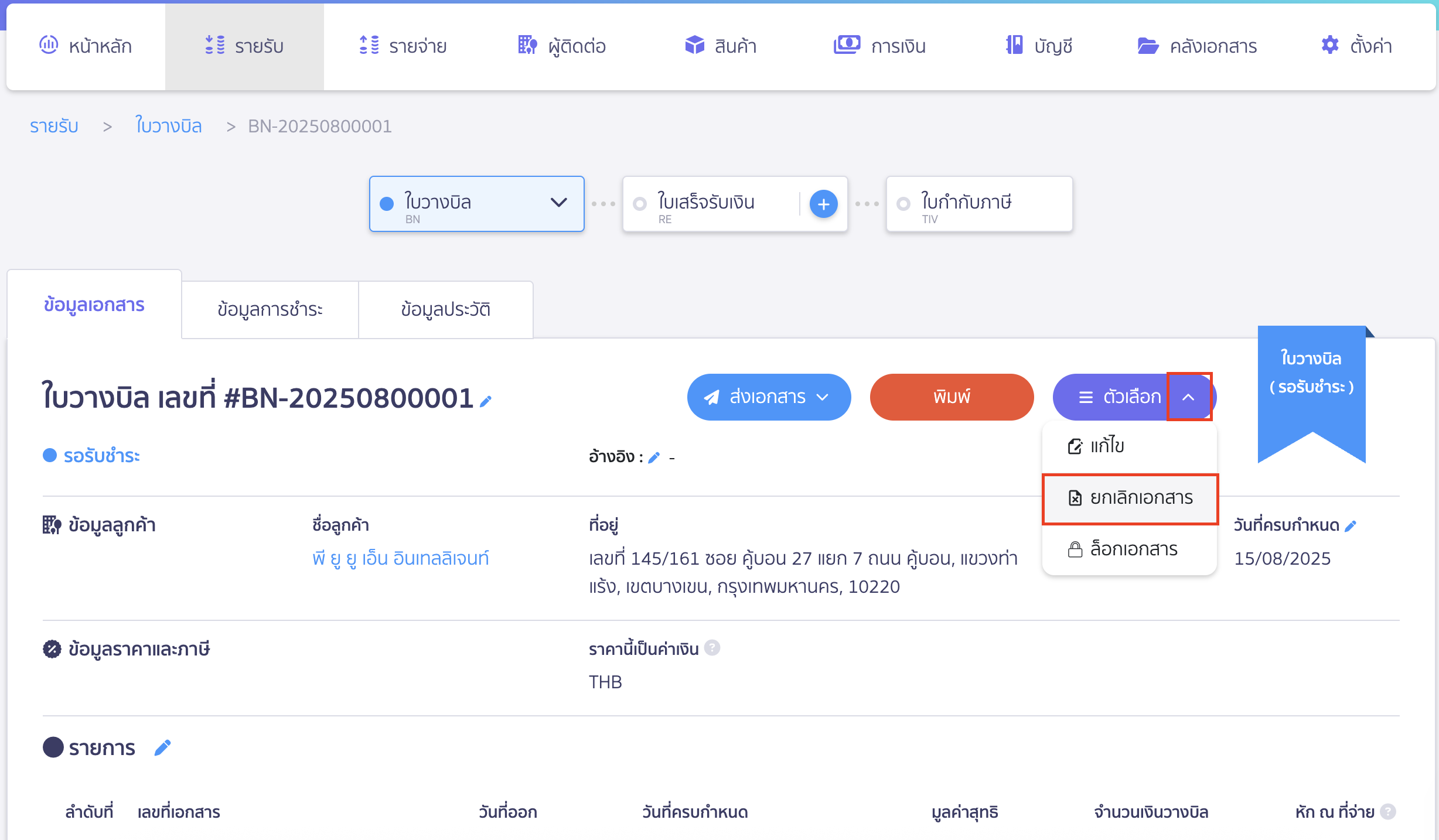Screen dimensions: 1439x840
Task: Click the THB currency value
Action: point(605,682)
